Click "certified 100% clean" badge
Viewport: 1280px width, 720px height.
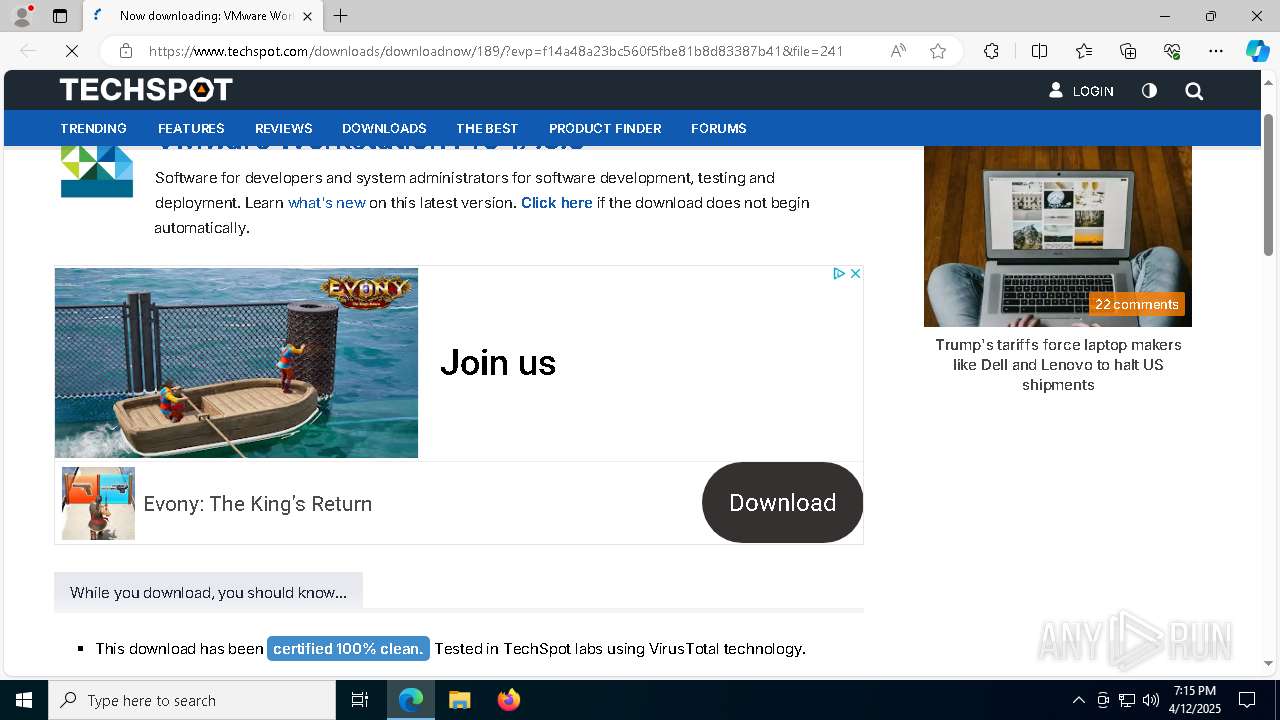(x=348, y=649)
